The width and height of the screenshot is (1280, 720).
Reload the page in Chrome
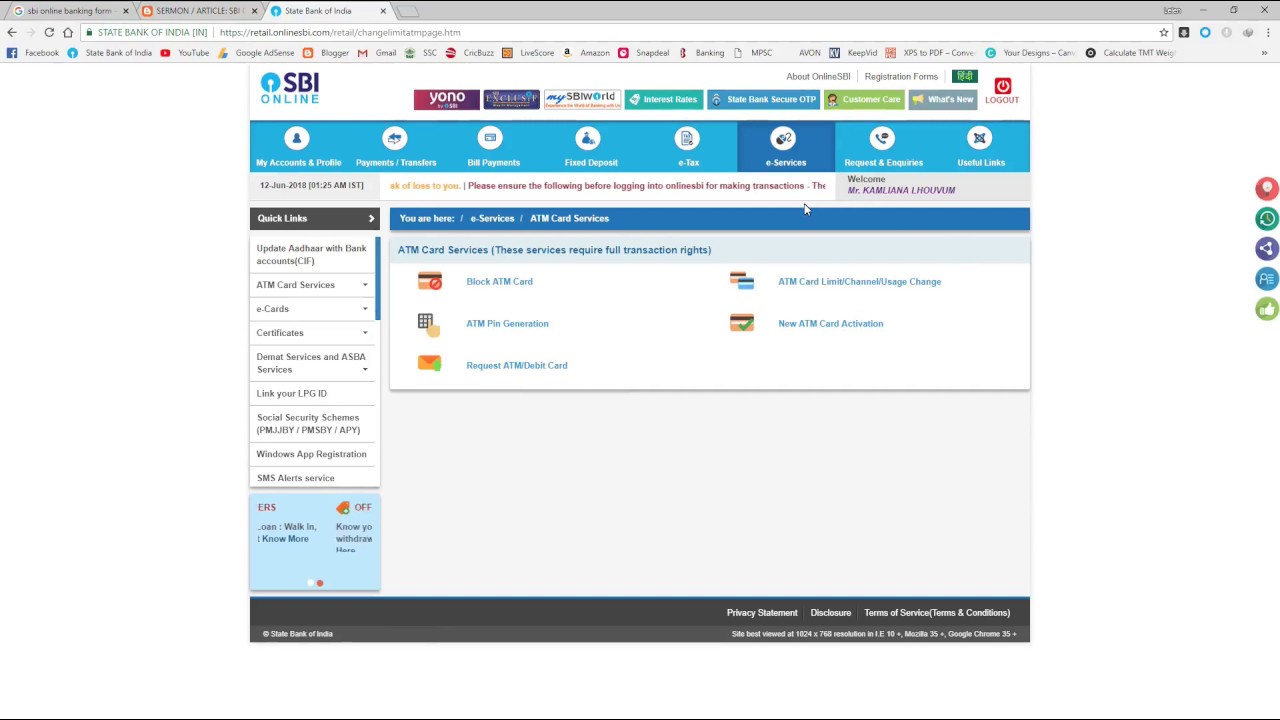[x=49, y=32]
